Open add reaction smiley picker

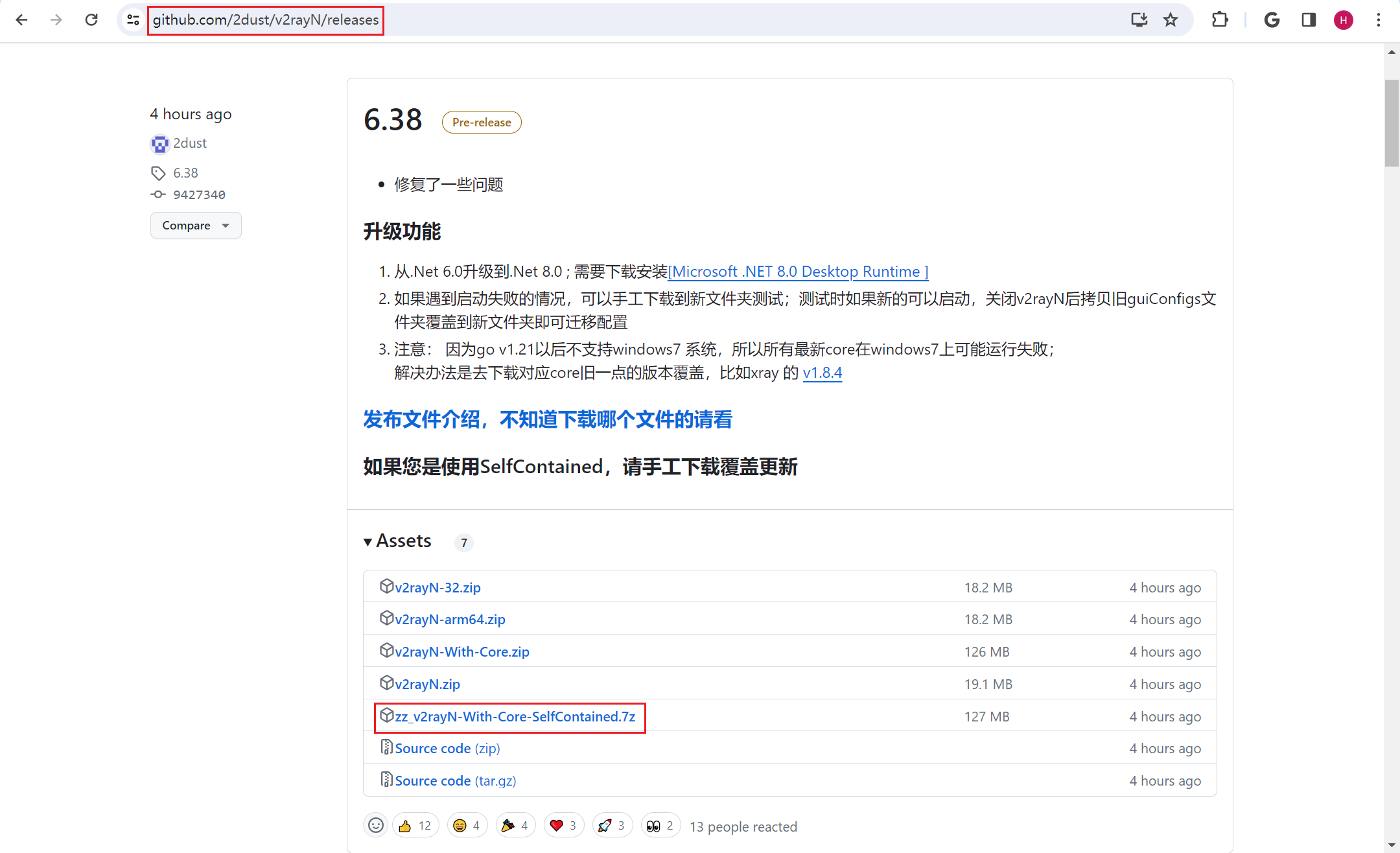click(x=376, y=825)
